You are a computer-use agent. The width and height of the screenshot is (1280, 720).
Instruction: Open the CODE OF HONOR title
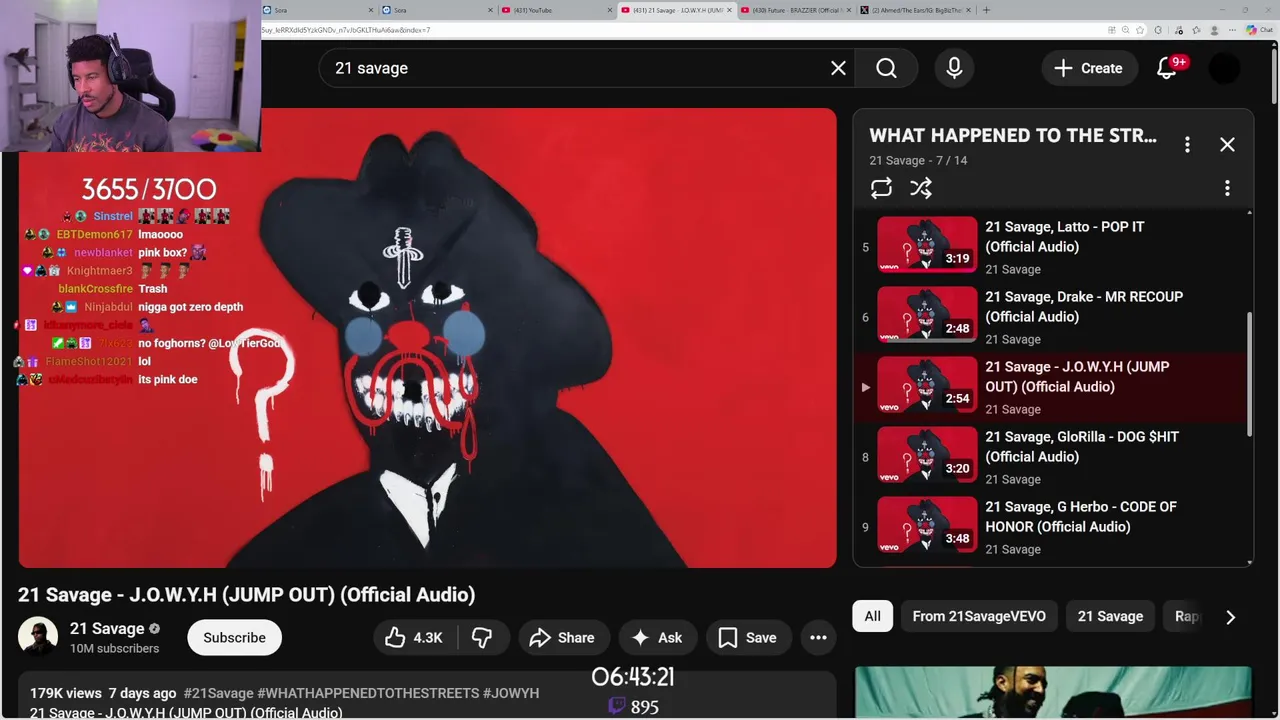tap(1080, 516)
